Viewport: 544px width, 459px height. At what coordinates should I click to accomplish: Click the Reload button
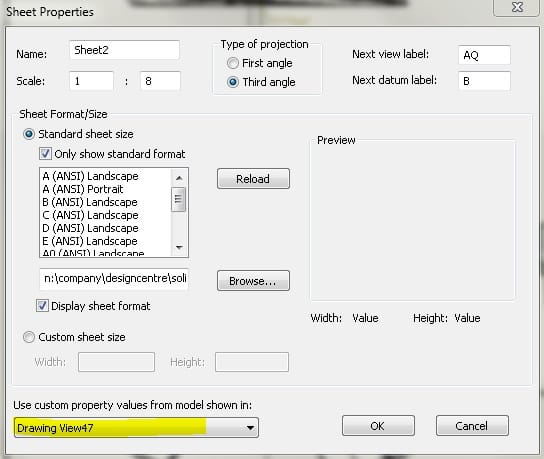point(253,179)
